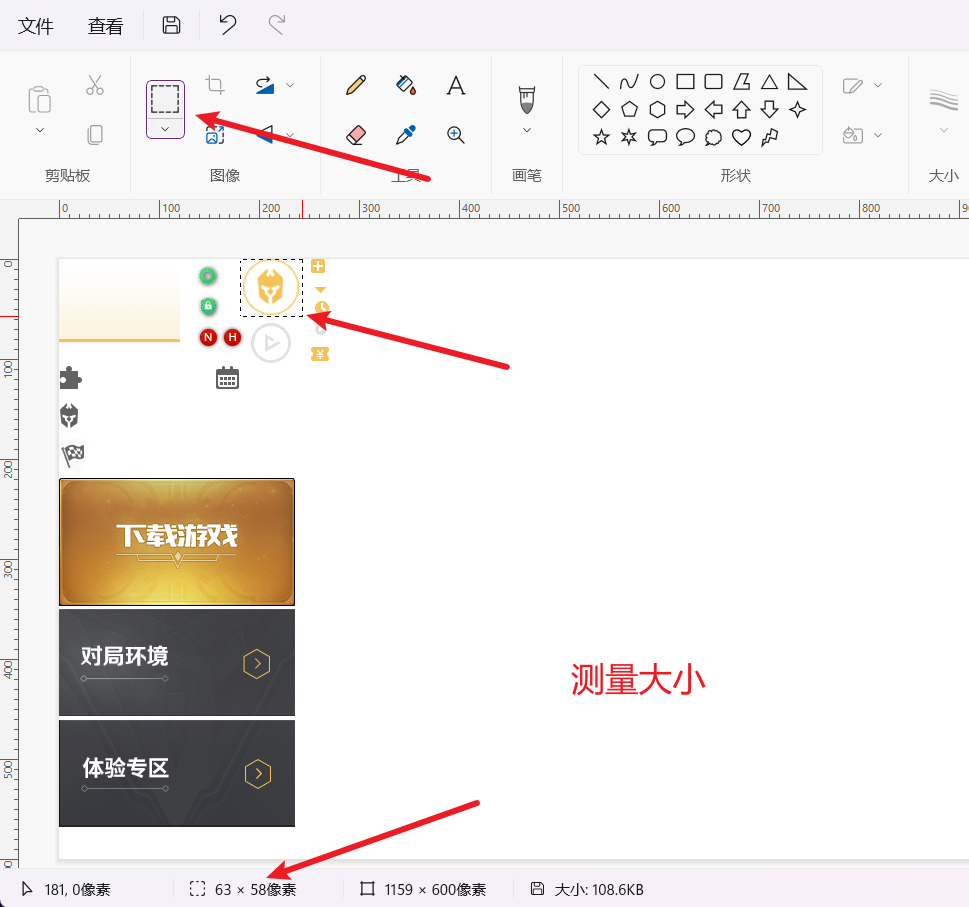Screen dimensions: 969x907
Task: Choose the right arrow shape
Action: click(685, 110)
